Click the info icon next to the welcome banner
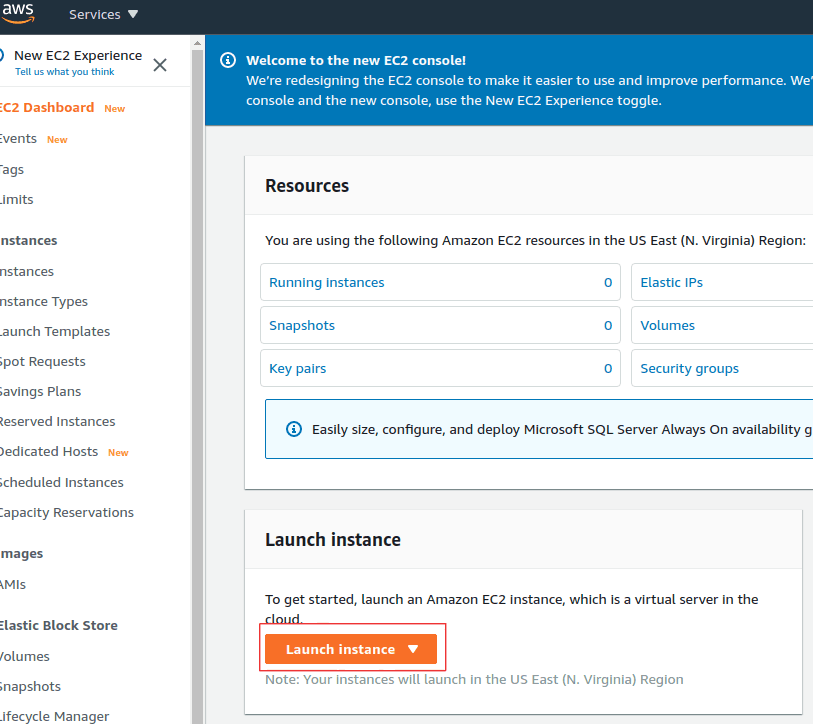Viewport: 813px width, 724px height. click(227, 61)
